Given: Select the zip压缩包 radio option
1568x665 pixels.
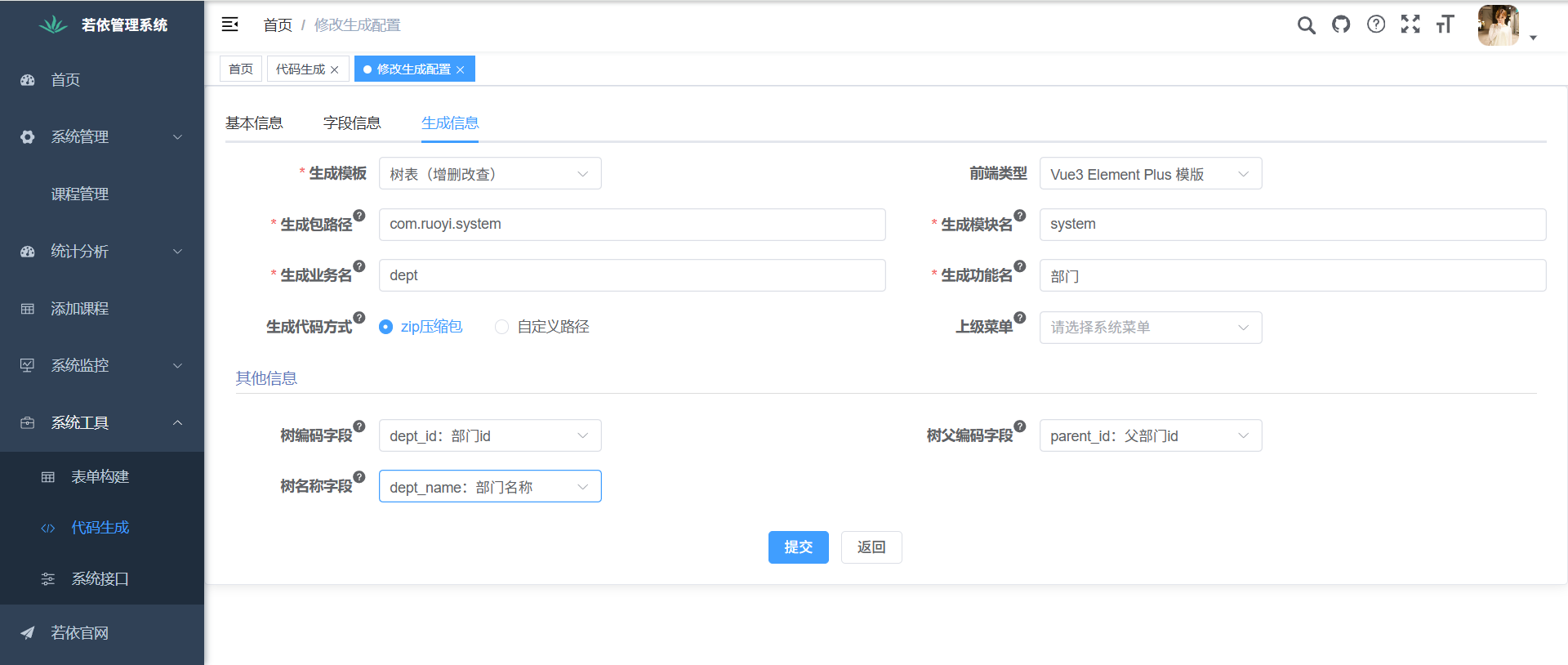Looking at the screenshot, I should (421, 327).
